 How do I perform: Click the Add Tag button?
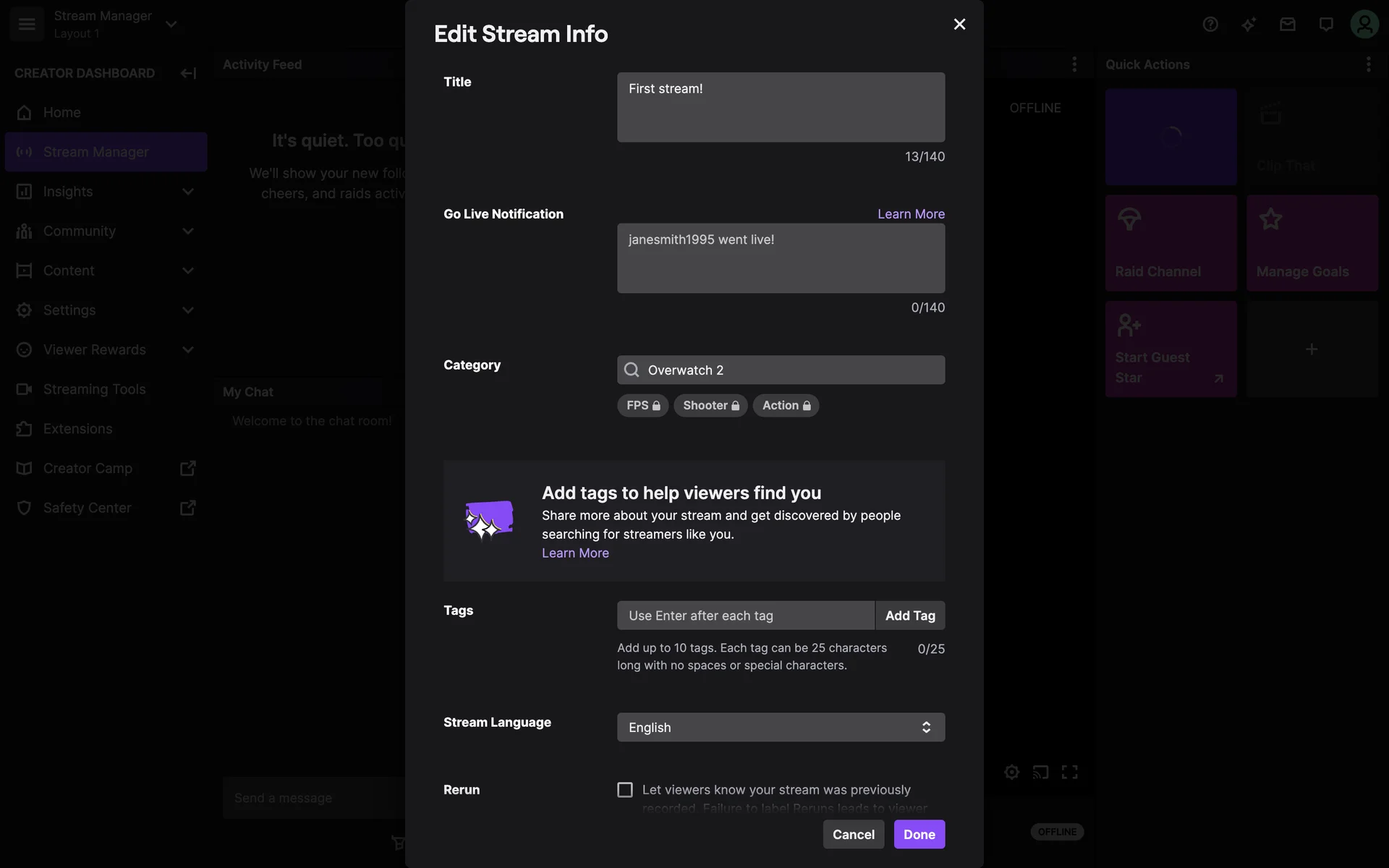click(909, 616)
